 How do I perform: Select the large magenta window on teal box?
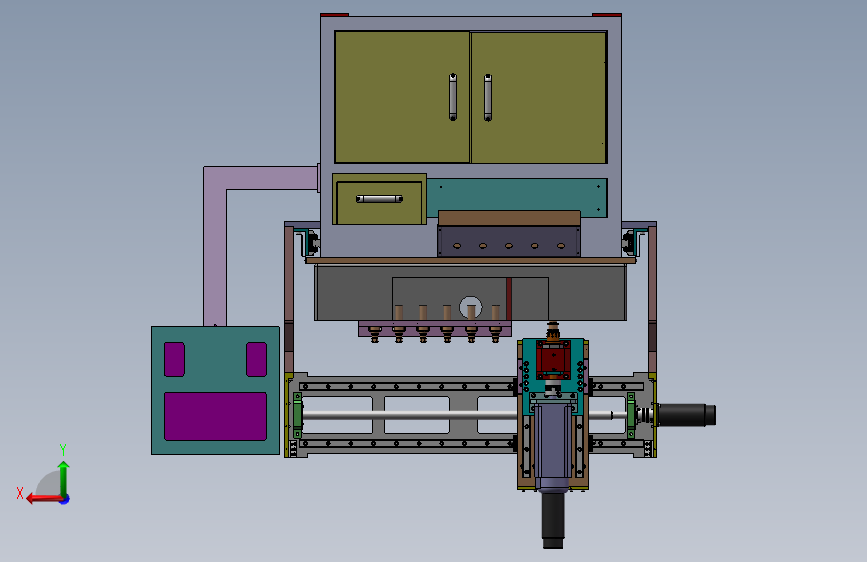[216, 417]
